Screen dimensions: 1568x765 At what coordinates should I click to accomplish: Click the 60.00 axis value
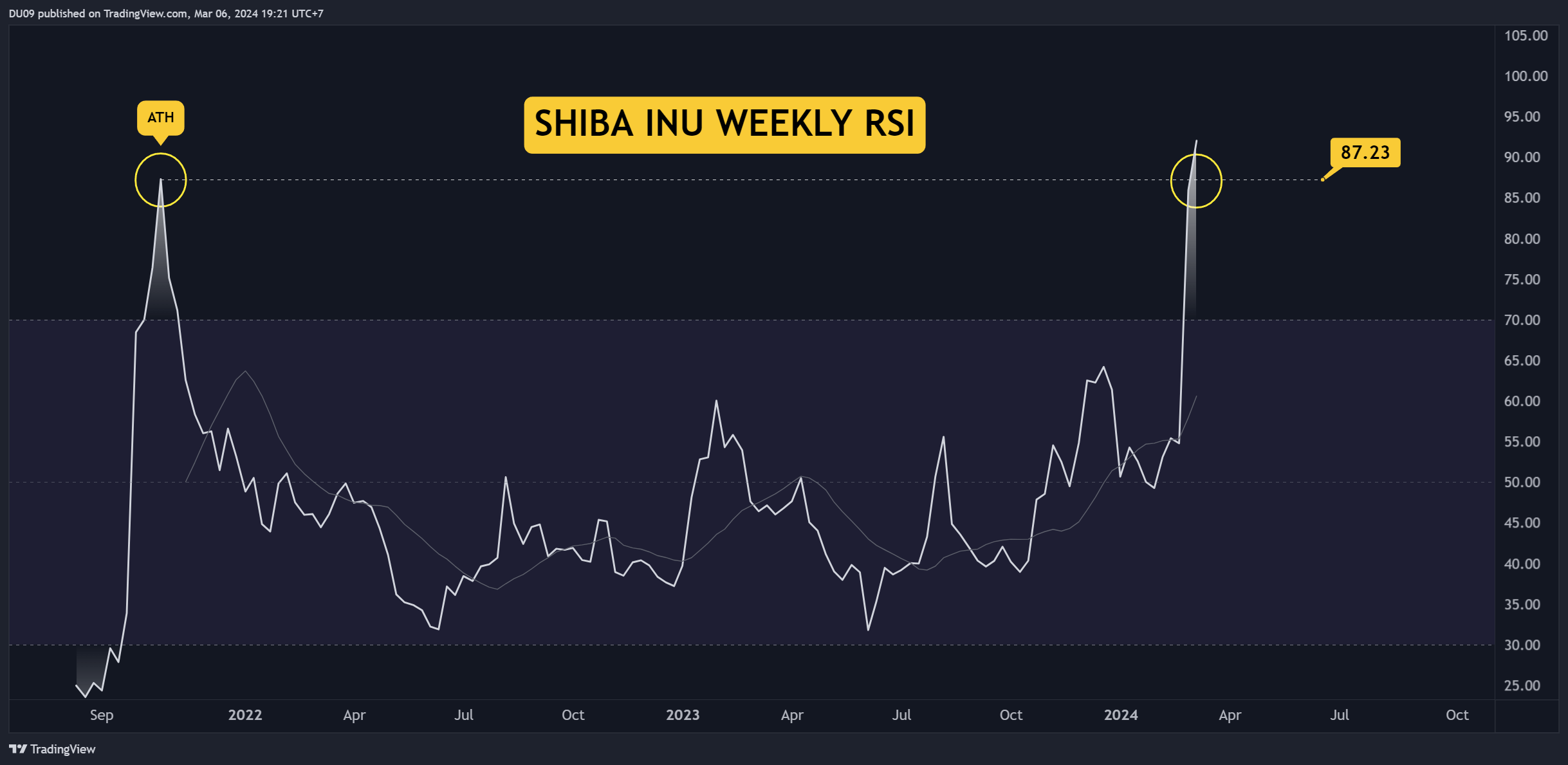point(1522,401)
